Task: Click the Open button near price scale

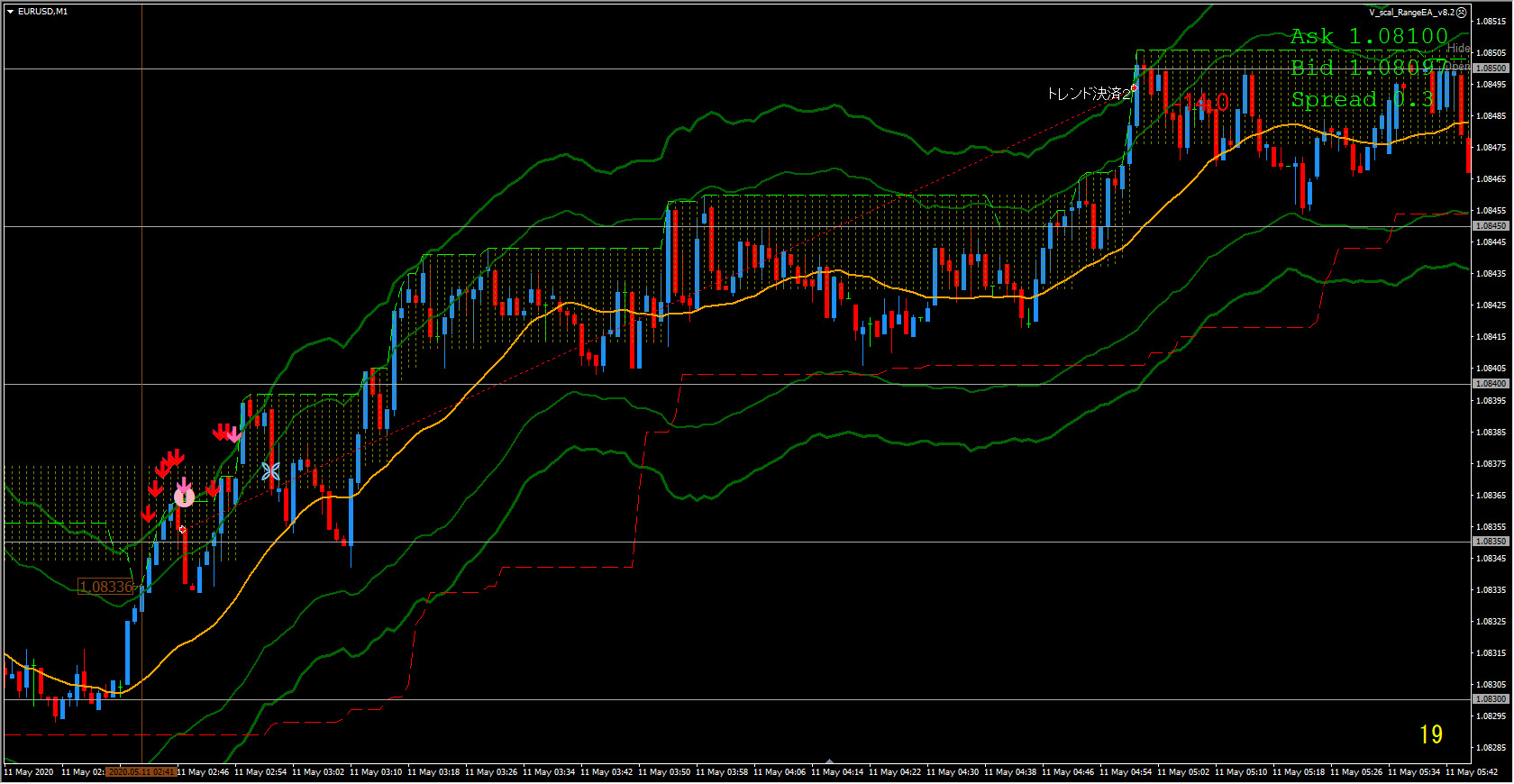Action: tap(1458, 67)
